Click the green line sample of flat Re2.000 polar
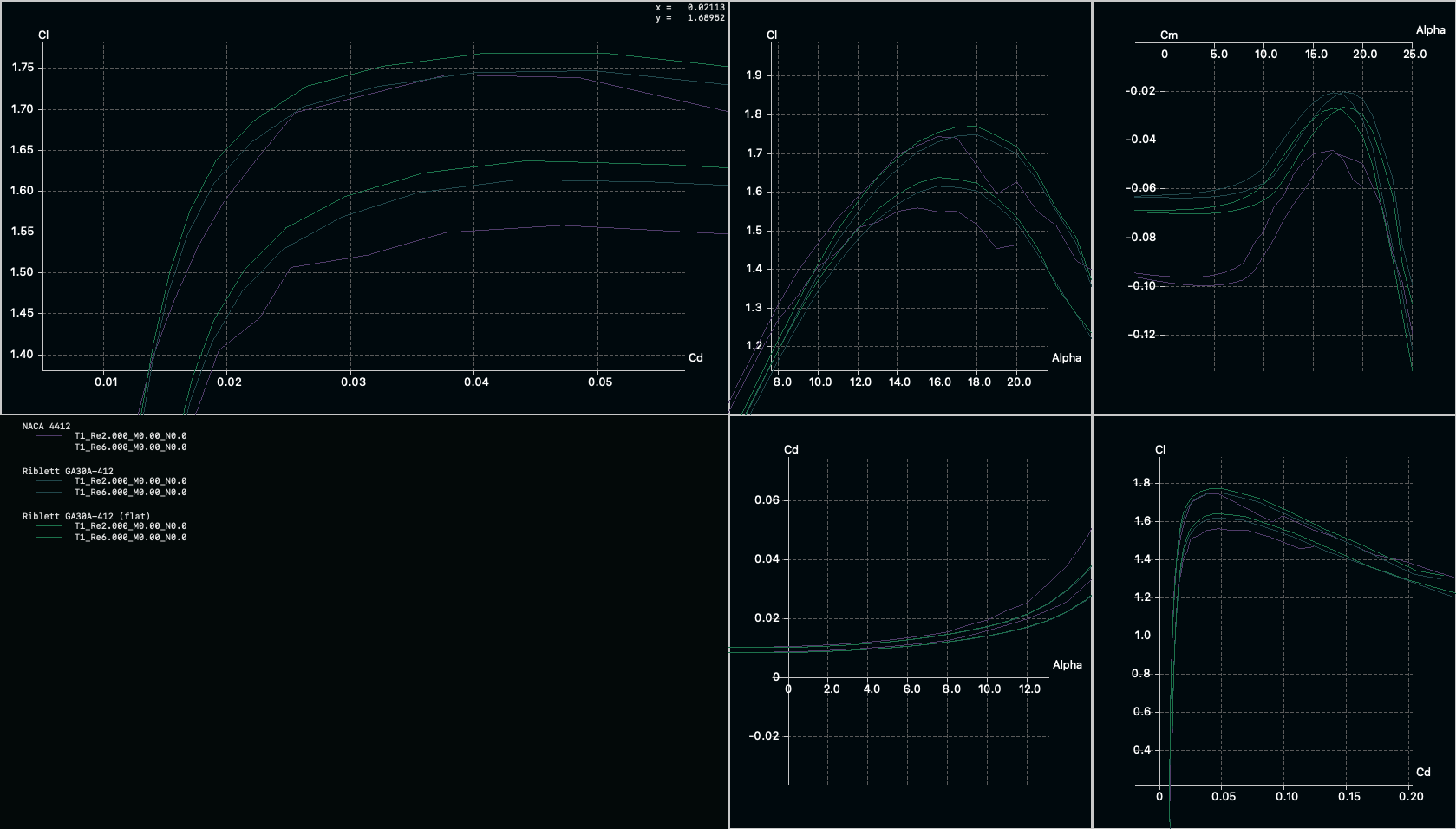This screenshot has width=1456, height=829. (49, 526)
